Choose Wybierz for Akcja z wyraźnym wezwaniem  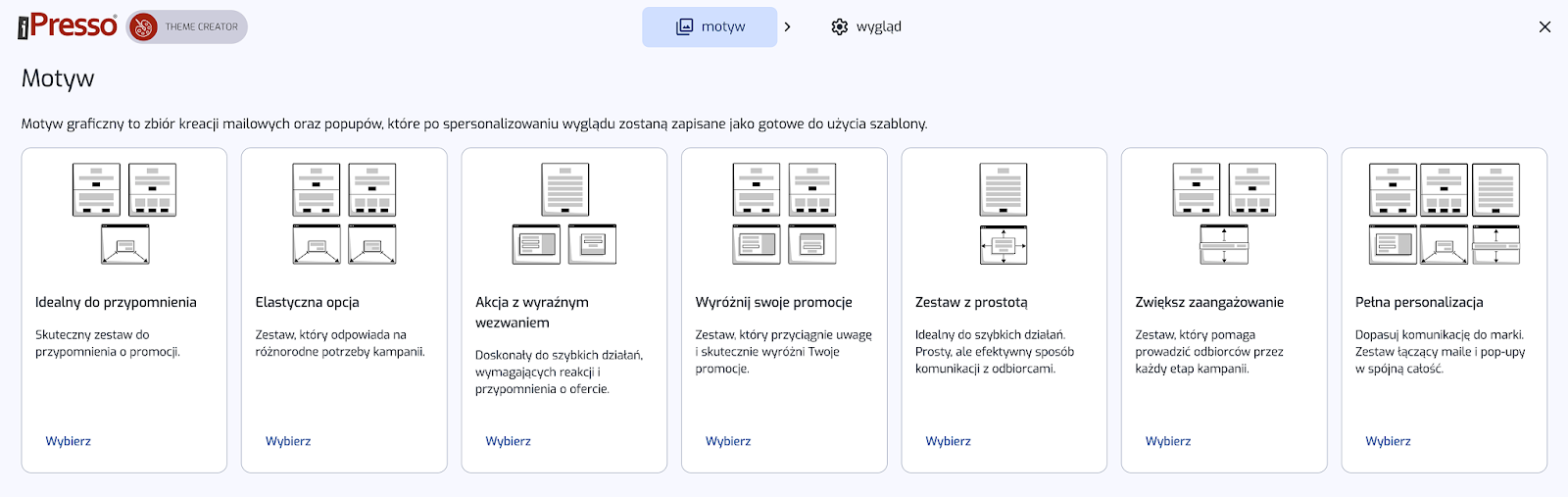pyautogui.click(x=508, y=441)
